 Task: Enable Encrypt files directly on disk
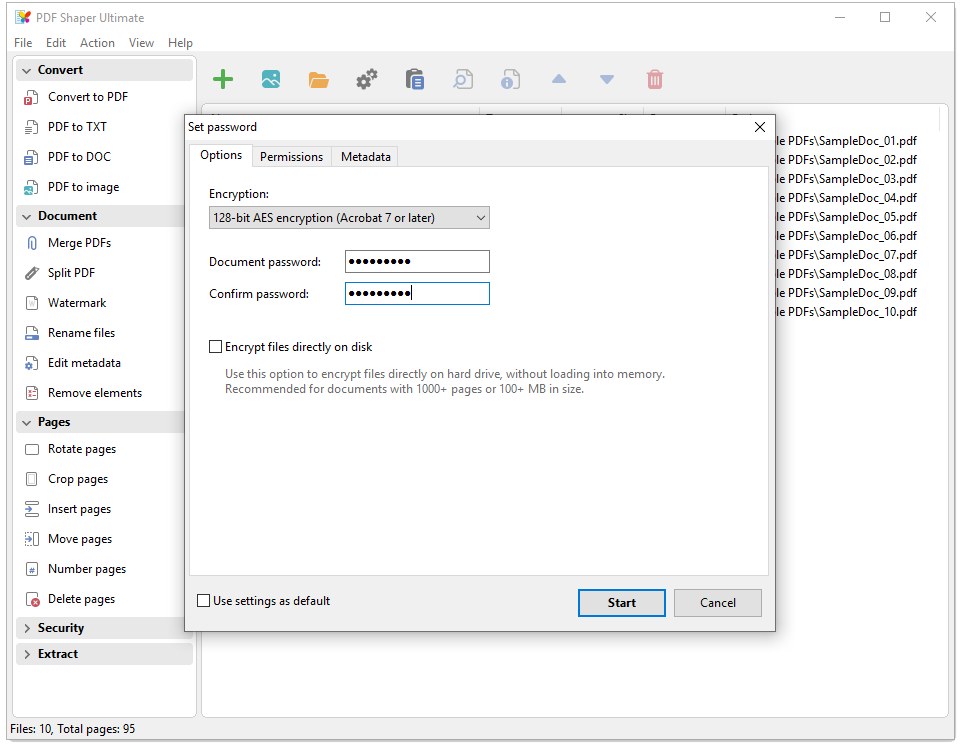(216, 347)
